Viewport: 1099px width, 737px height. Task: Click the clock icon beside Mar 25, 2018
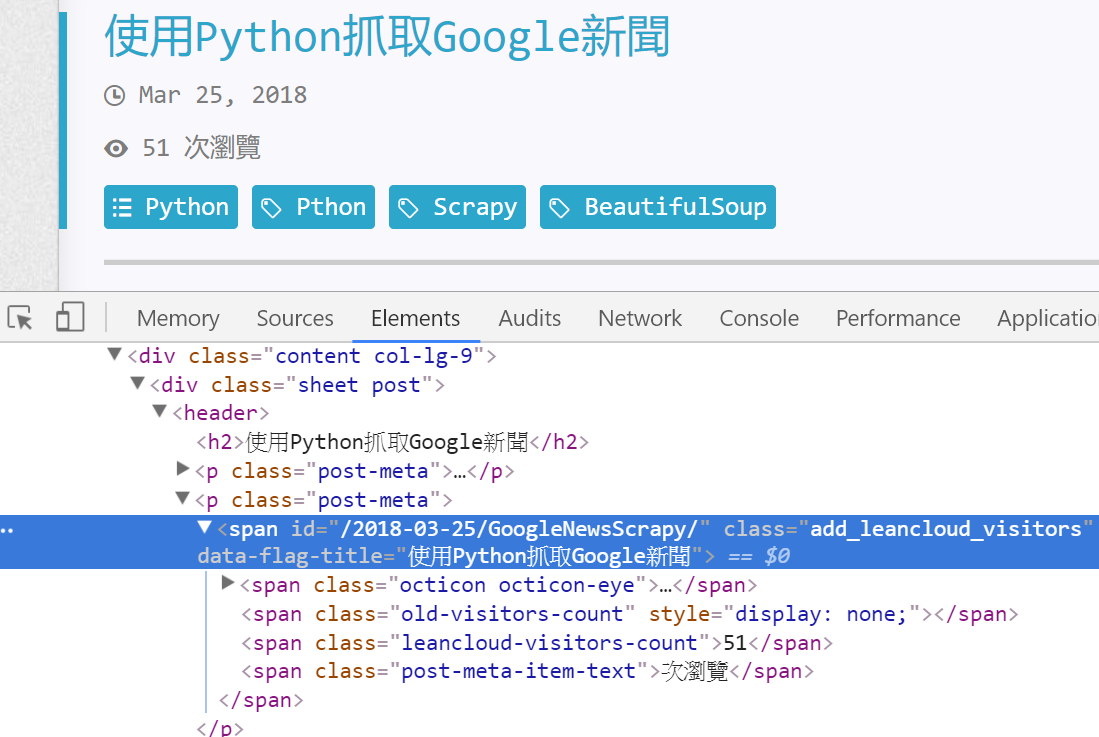click(114, 95)
